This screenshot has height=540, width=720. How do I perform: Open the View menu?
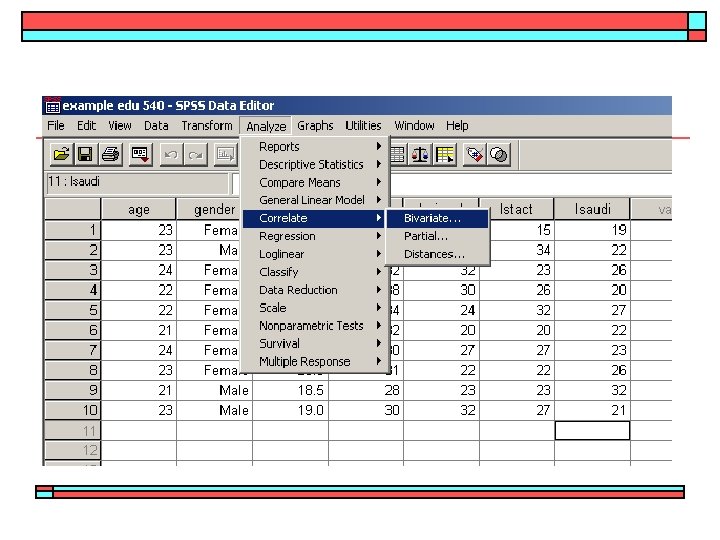tap(119, 125)
